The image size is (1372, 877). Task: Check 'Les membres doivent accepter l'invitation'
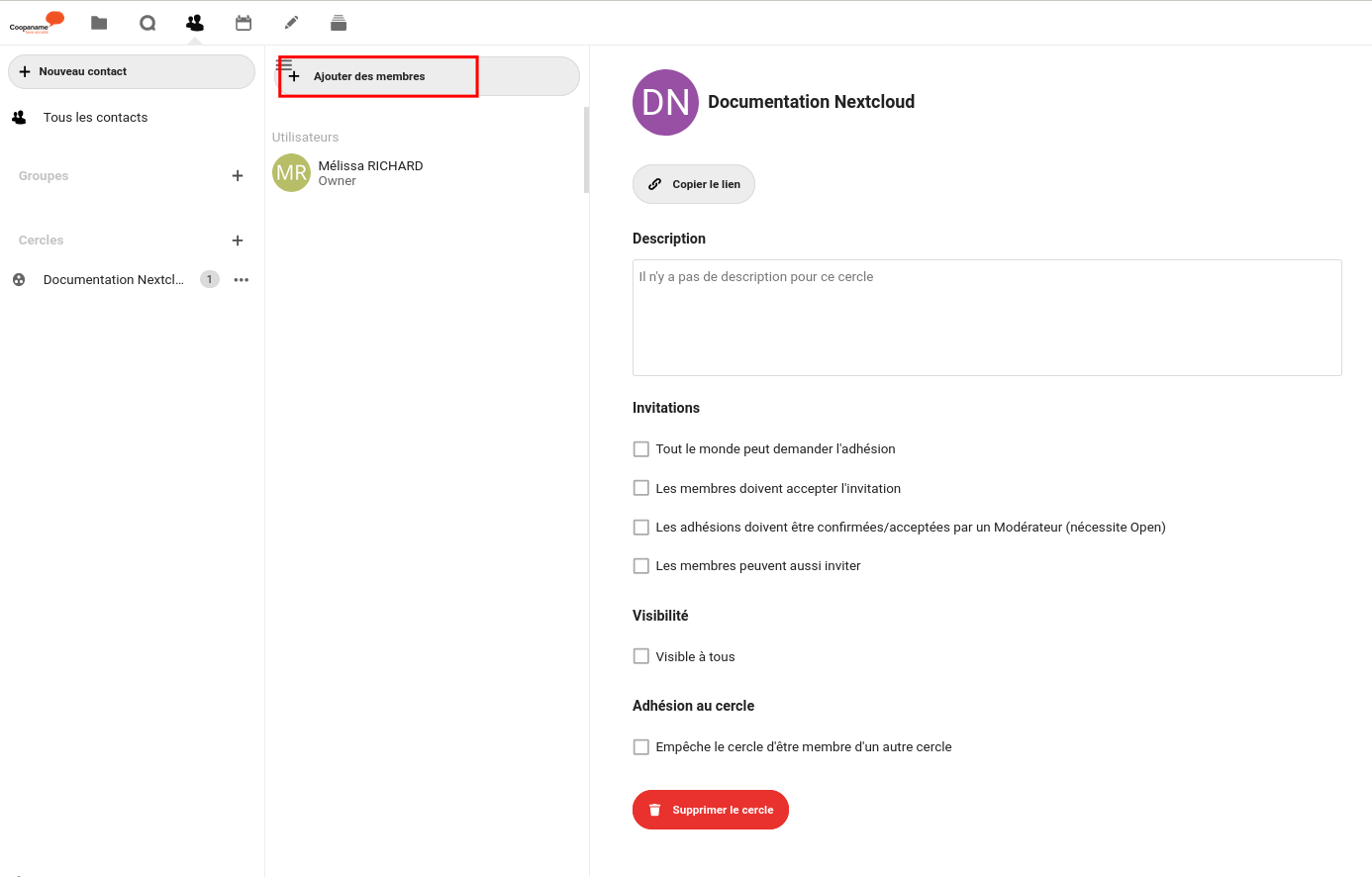(641, 488)
